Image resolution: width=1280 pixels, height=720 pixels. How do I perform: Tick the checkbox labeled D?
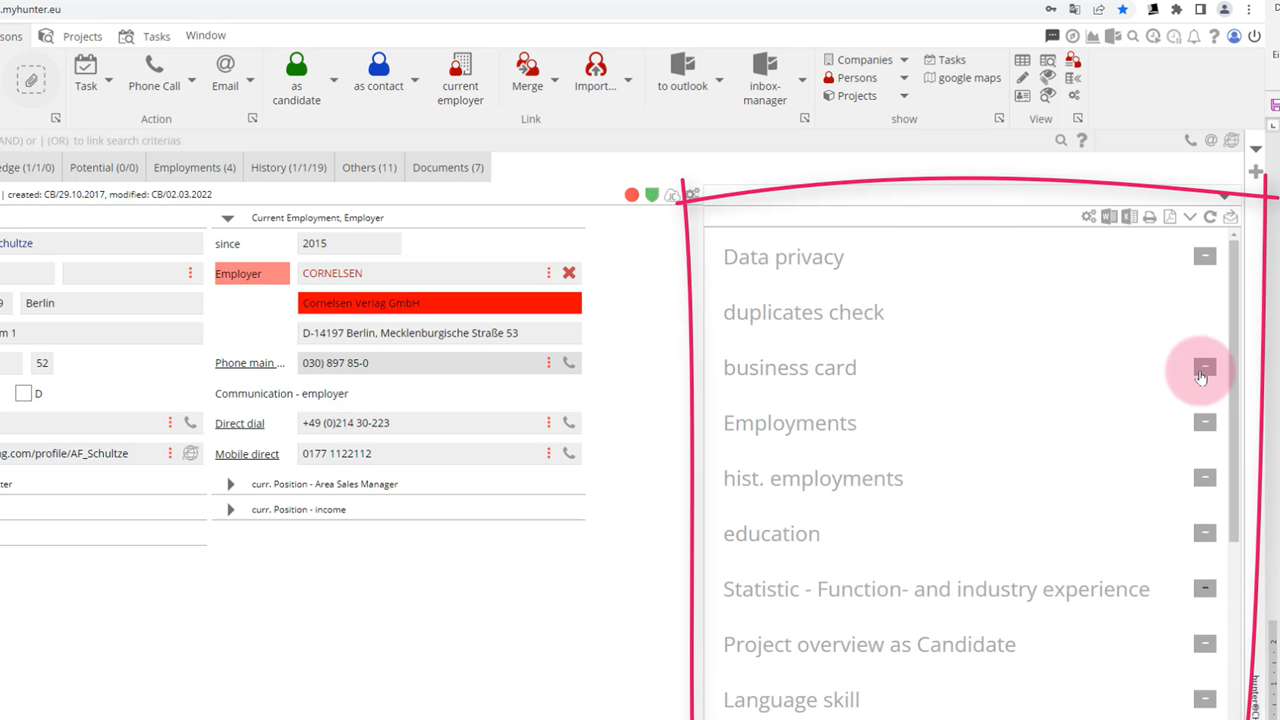23,394
